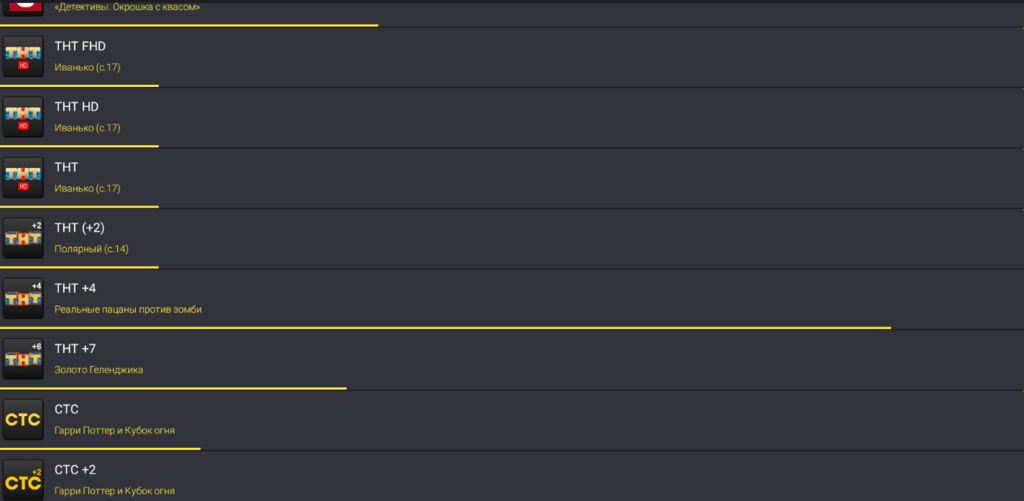Image resolution: width=1024 pixels, height=501 pixels.
Task: Click the partially visible red channel icon
Action: pos(23,8)
